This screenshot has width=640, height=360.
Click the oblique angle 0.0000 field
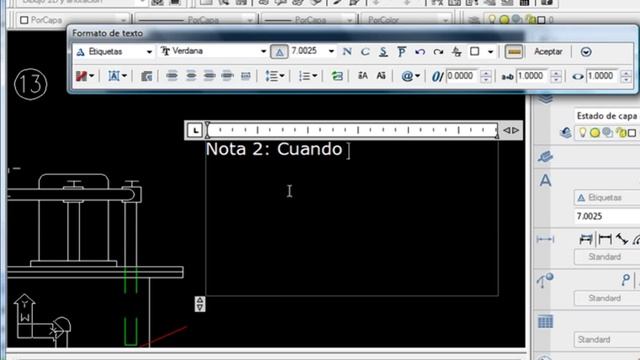(x=463, y=76)
